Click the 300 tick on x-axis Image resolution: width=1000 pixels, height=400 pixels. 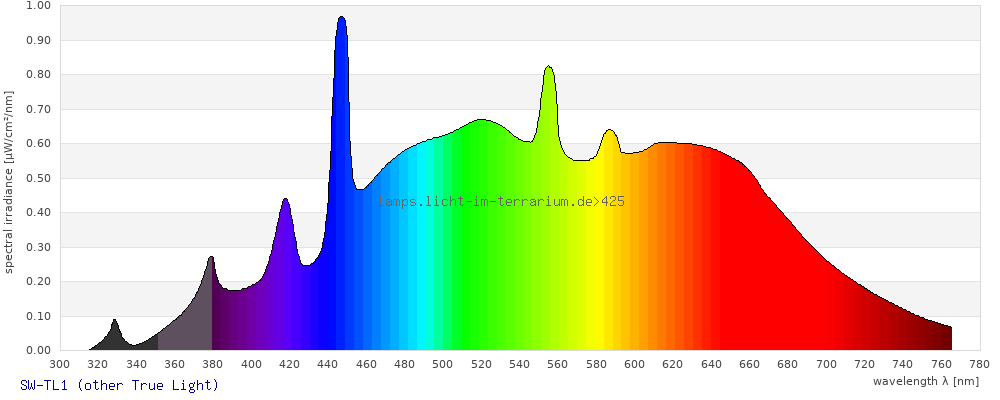60,364
